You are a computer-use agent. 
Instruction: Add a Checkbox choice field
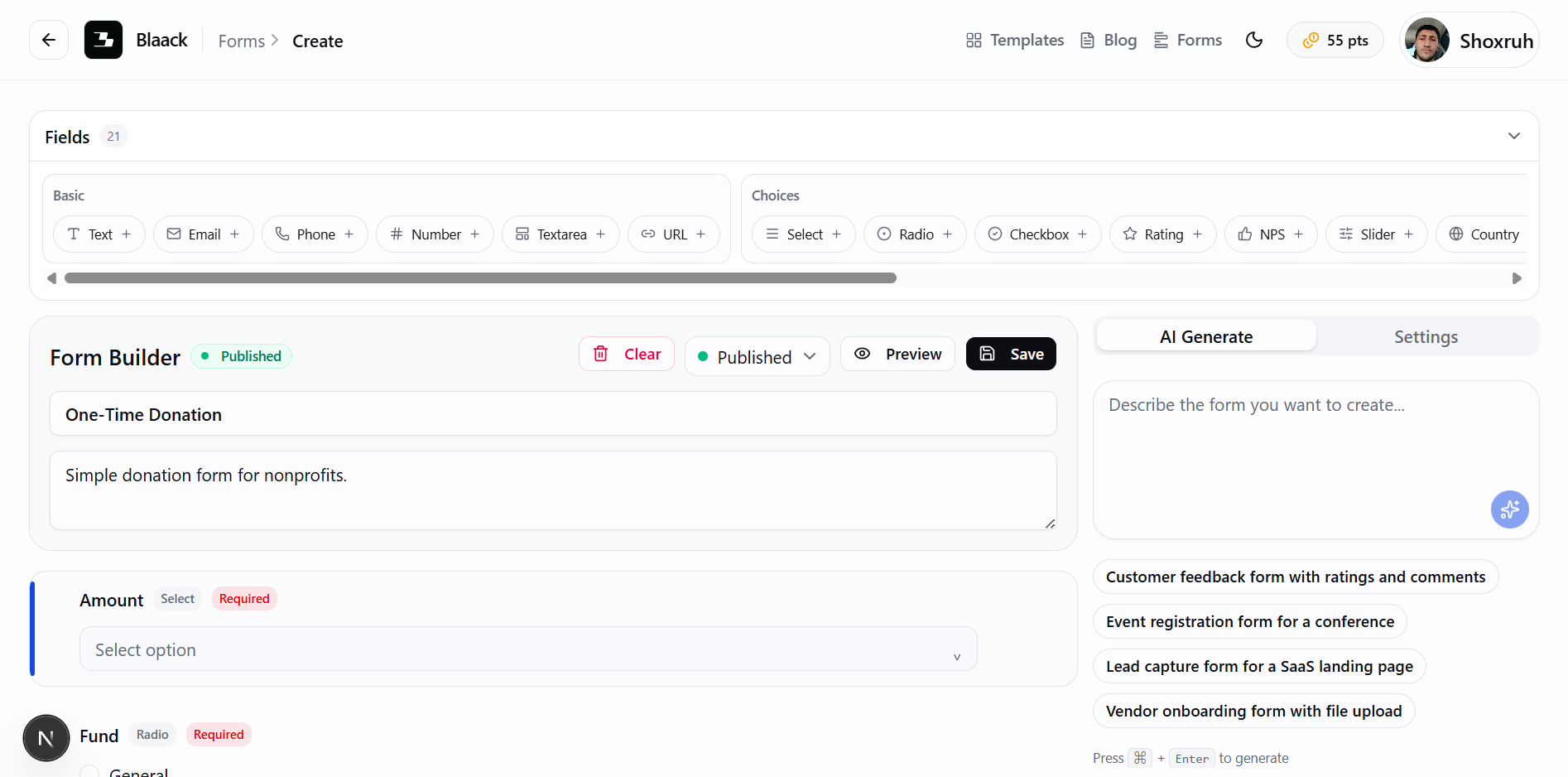1038,234
